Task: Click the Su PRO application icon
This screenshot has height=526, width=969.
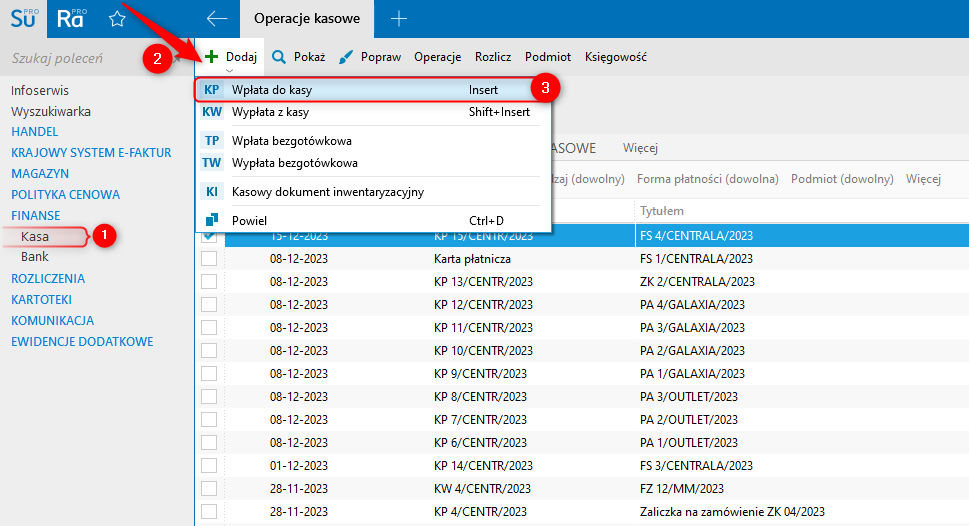Action: click(23, 19)
